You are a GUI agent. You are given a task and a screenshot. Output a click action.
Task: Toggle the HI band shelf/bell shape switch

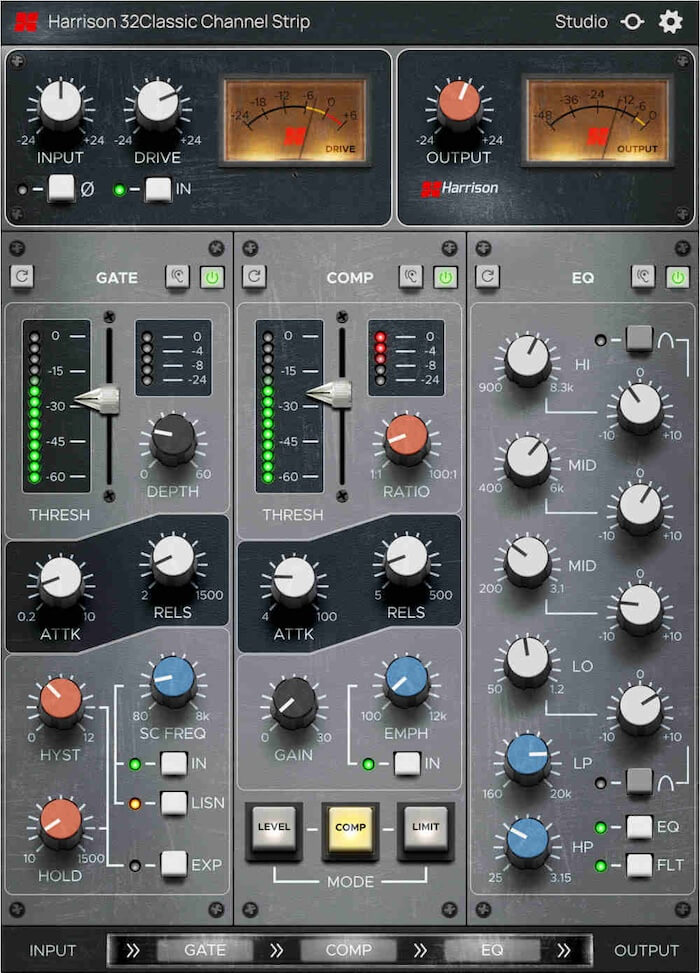click(639, 339)
